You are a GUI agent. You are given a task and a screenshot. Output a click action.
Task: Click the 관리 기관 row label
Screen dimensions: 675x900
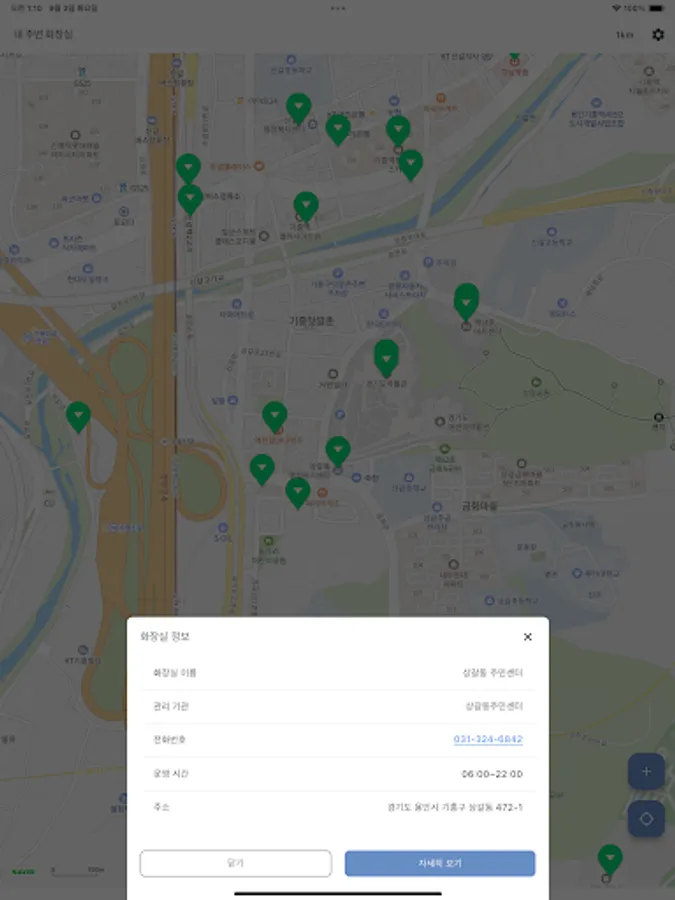pyautogui.click(x=170, y=706)
